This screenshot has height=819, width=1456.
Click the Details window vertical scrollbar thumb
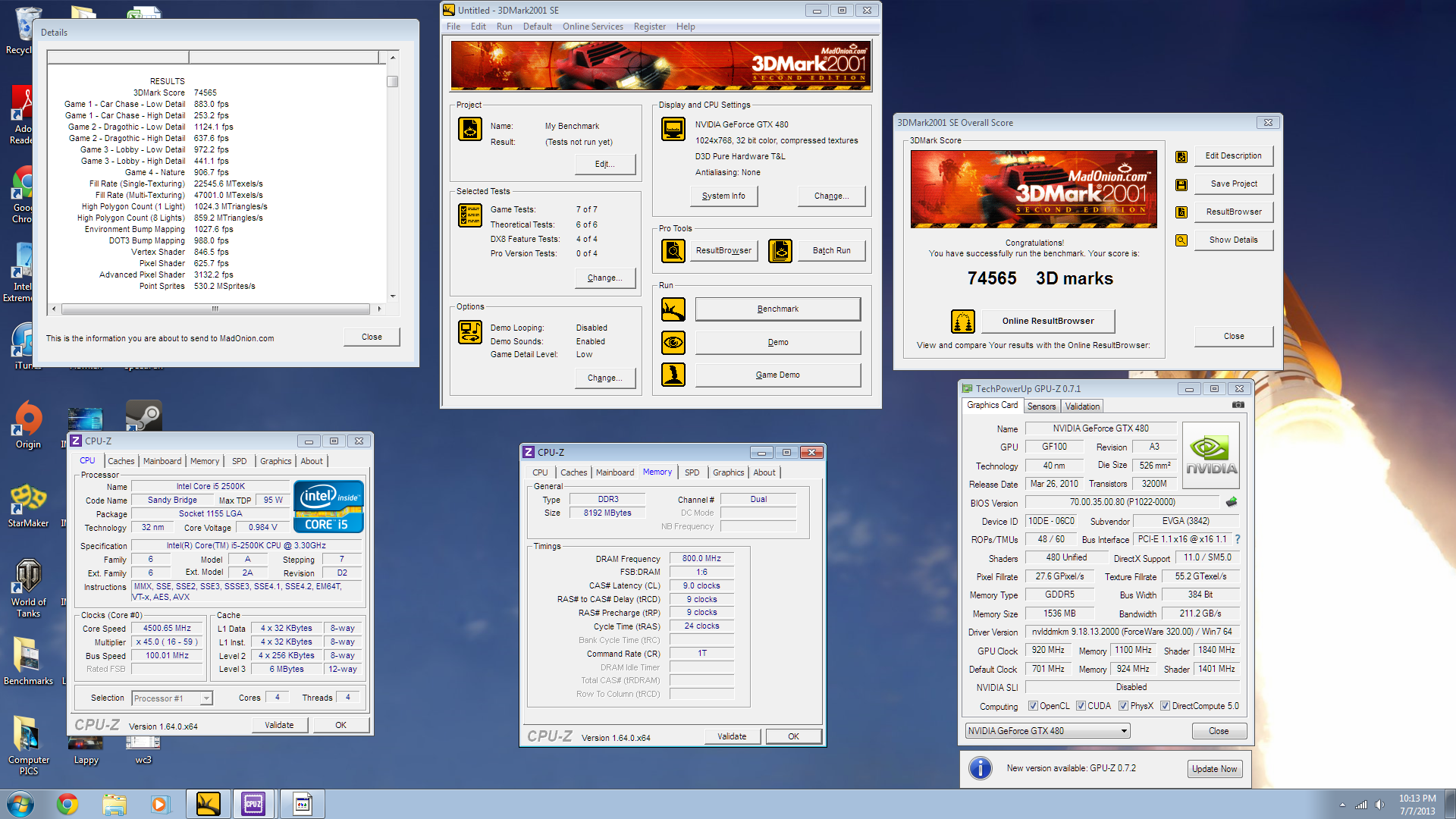[x=392, y=82]
